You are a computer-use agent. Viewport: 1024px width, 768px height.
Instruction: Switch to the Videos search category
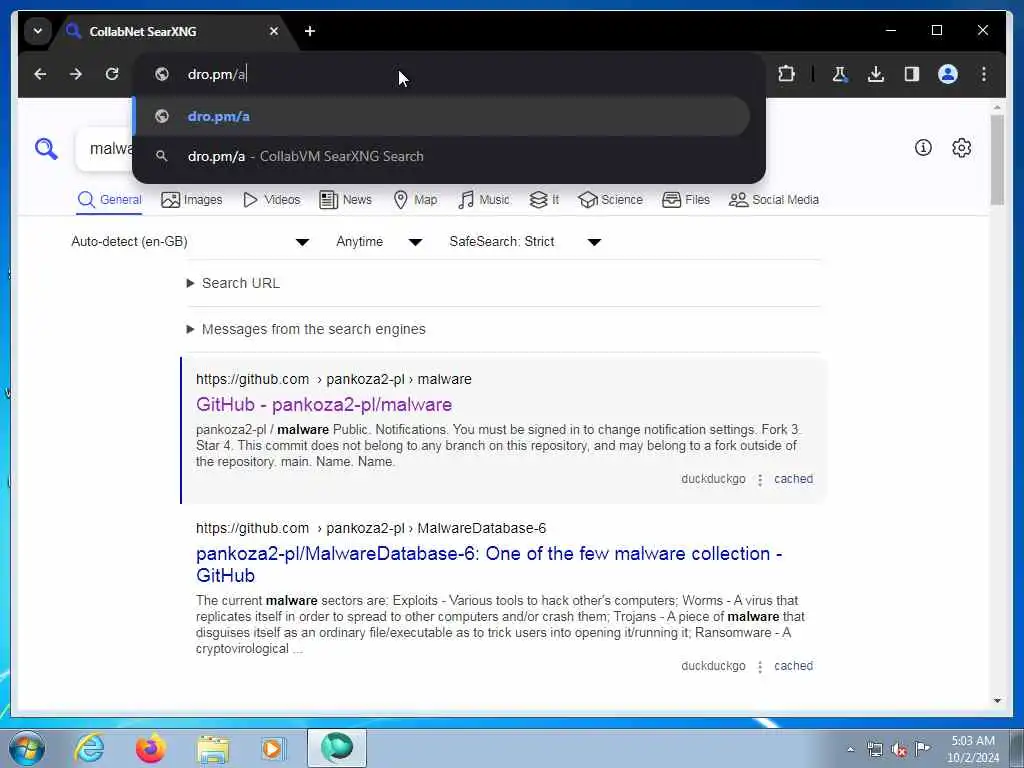272,200
